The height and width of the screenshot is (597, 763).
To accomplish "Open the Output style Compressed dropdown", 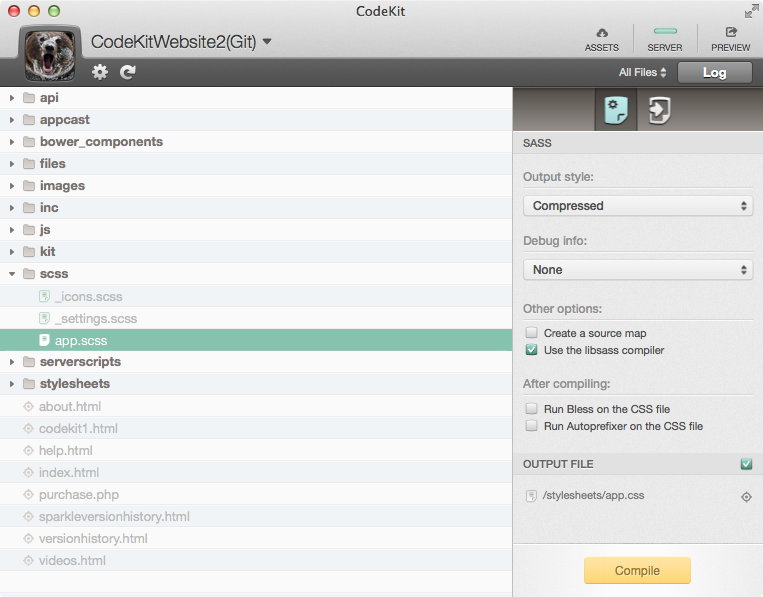I will [x=637, y=206].
